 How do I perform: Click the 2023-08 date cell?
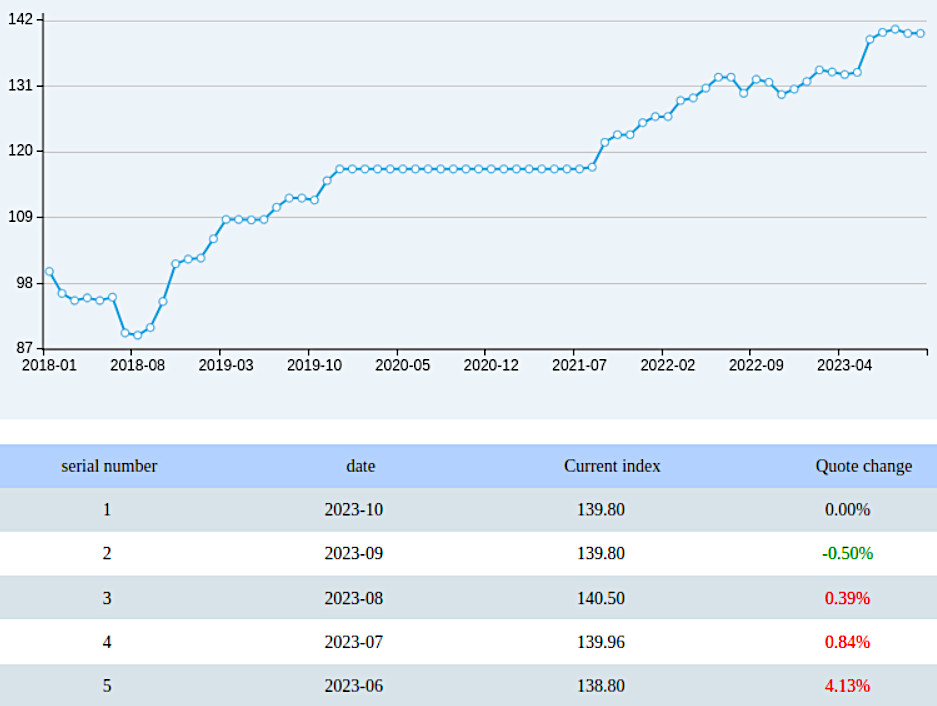click(x=354, y=598)
